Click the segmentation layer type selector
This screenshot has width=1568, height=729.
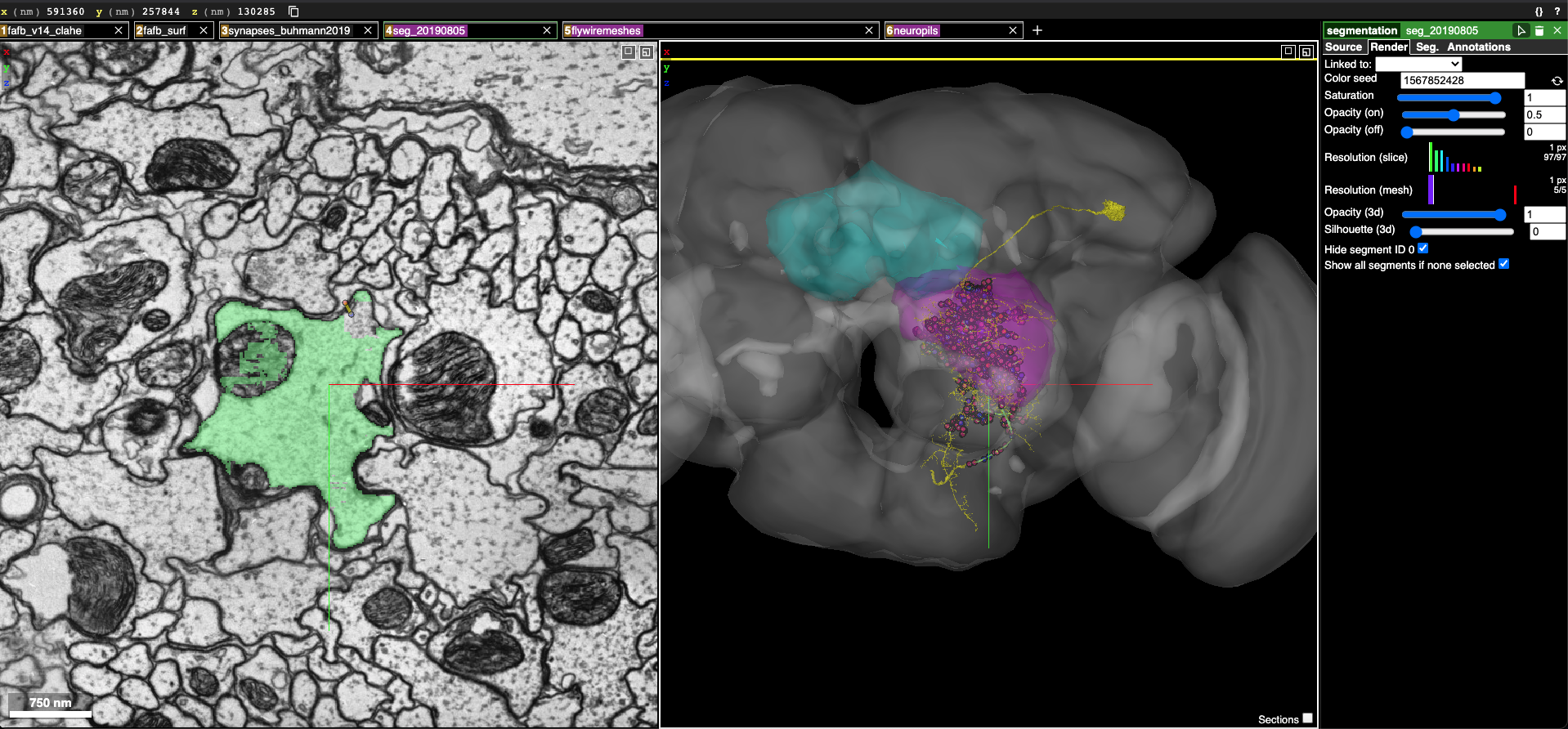(1361, 30)
